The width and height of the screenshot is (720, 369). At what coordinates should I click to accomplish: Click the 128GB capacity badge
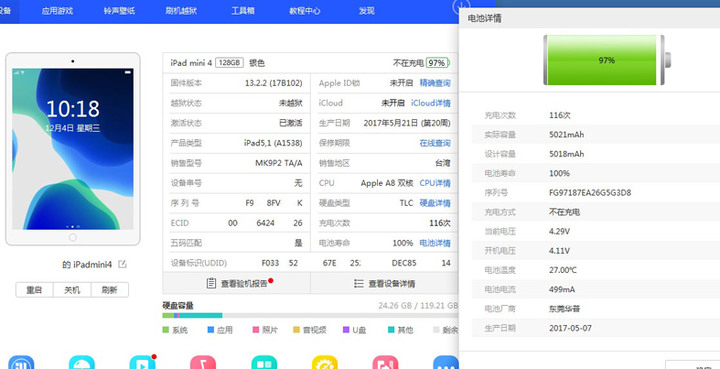(229, 63)
